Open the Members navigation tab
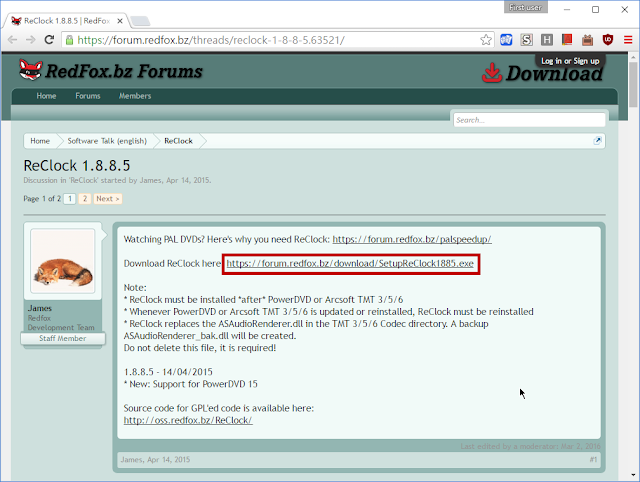Screen dimensions: 640x482 pos(135,96)
